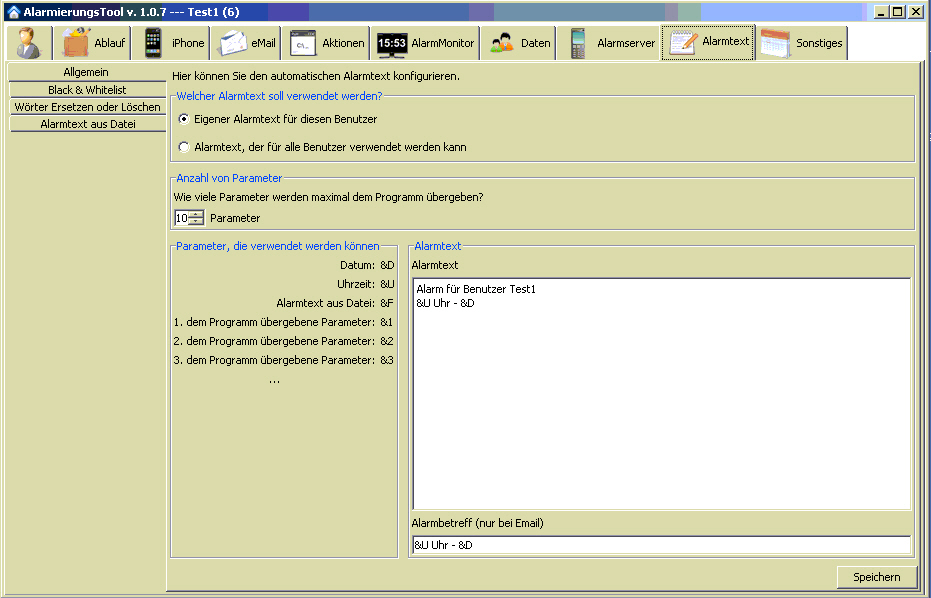Switch to the Black & Whitelist section
This screenshot has height=598, width=931.
pos(86,90)
